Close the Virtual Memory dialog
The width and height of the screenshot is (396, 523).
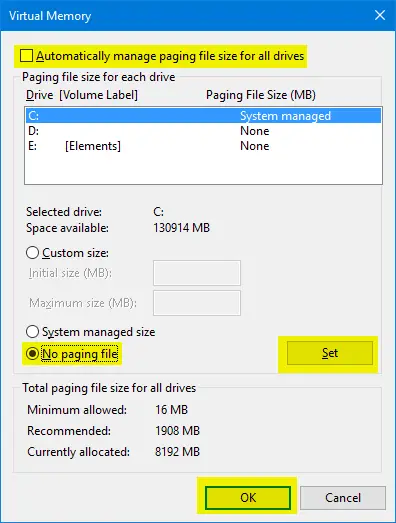click(380, 15)
